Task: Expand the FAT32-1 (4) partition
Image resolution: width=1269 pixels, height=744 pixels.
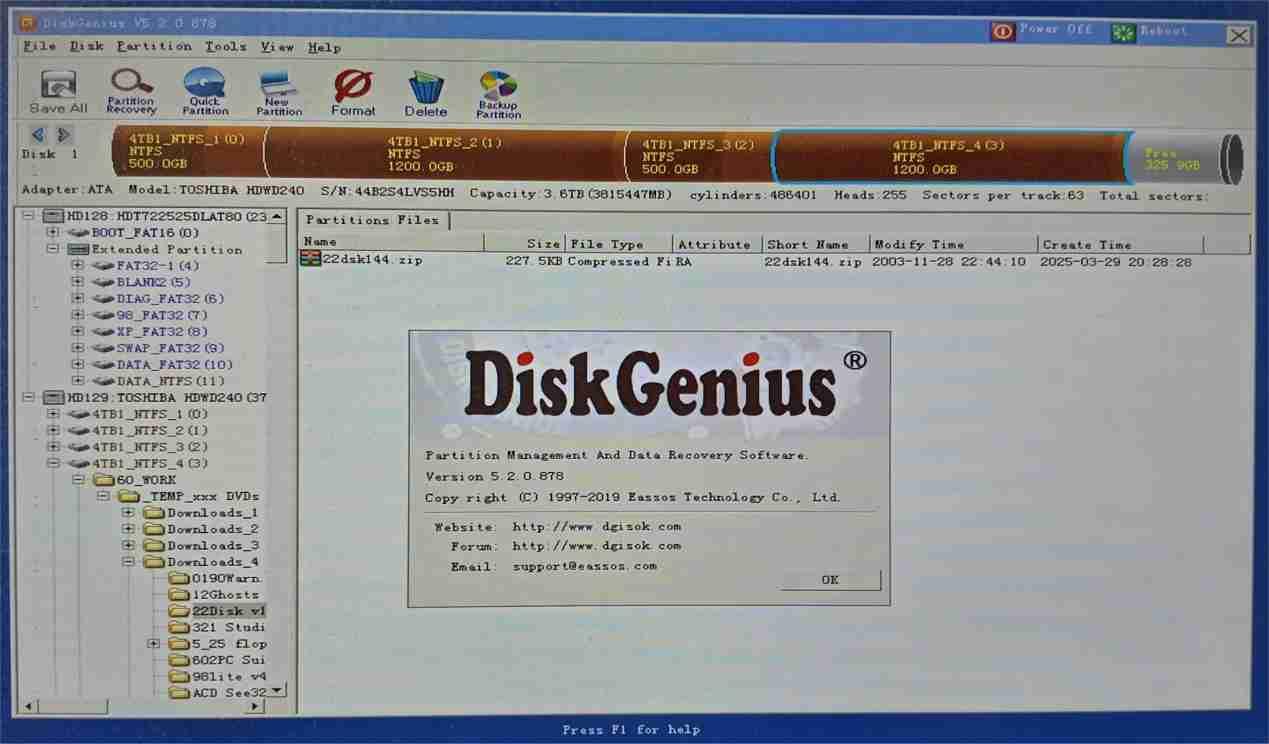Action: tap(77, 266)
